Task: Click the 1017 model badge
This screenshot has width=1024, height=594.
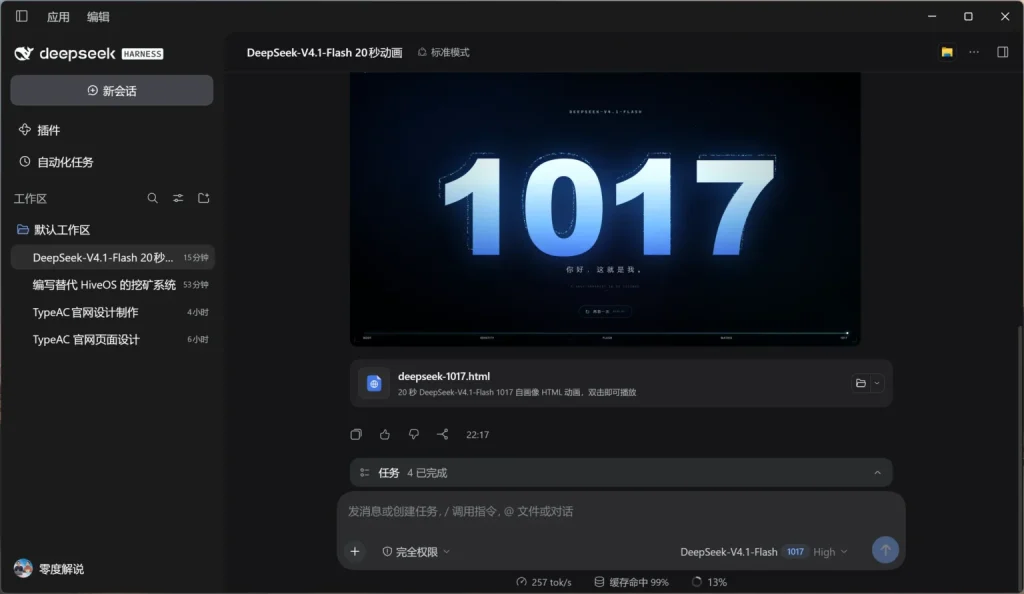Action: [795, 552]
